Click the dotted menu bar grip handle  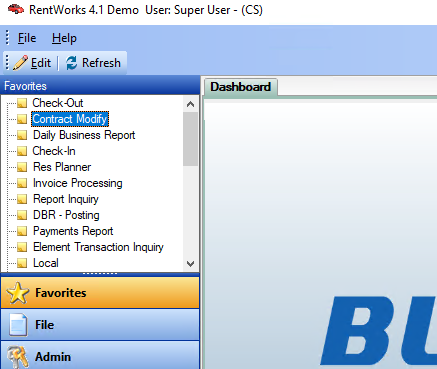coord(7,37)
